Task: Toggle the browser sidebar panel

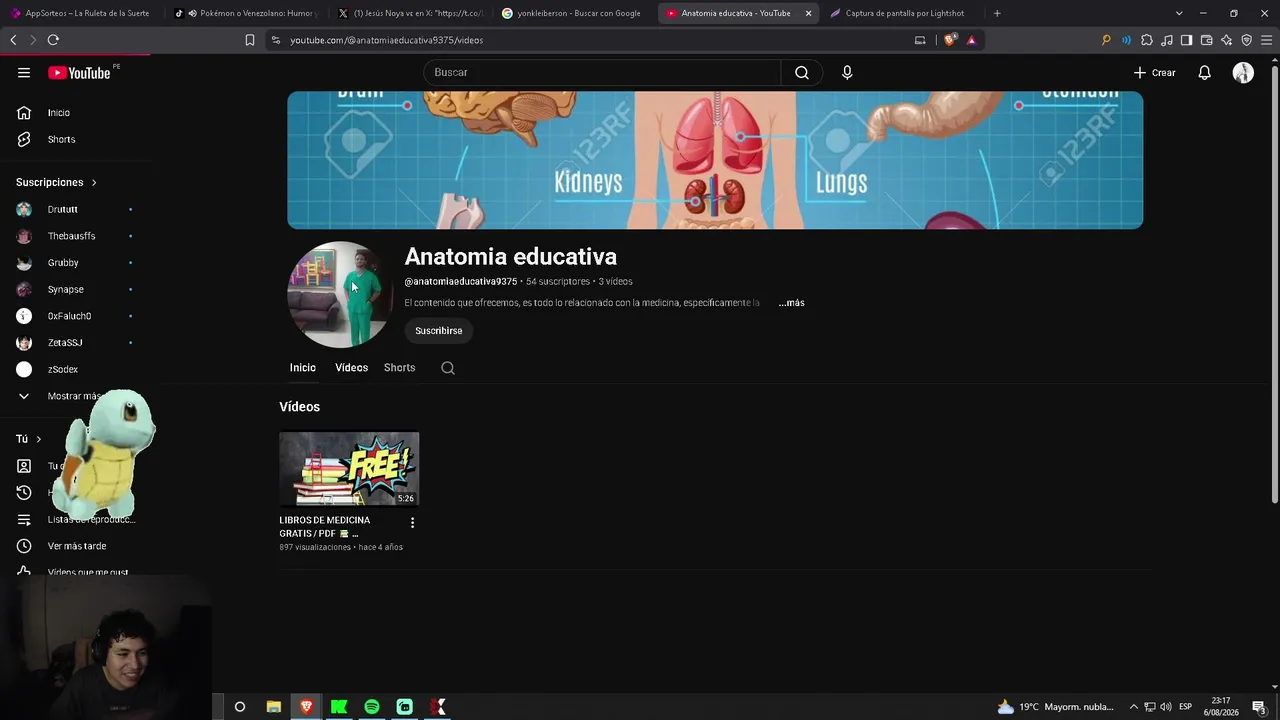Action: pos(1186,40)
